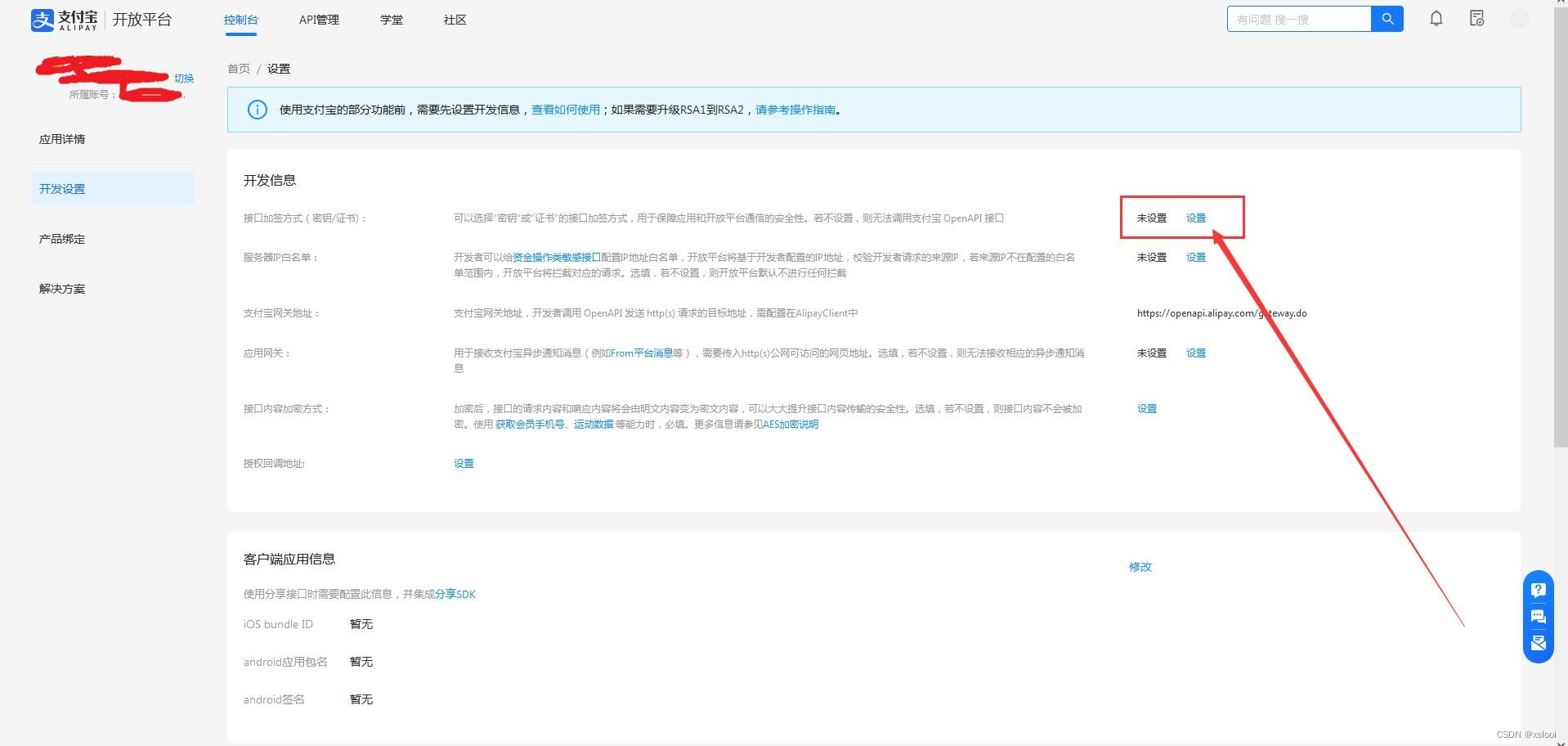The image size is (1568, 746).
Task: Go to 首页 breadcrumb
Action: coord(239,69)
